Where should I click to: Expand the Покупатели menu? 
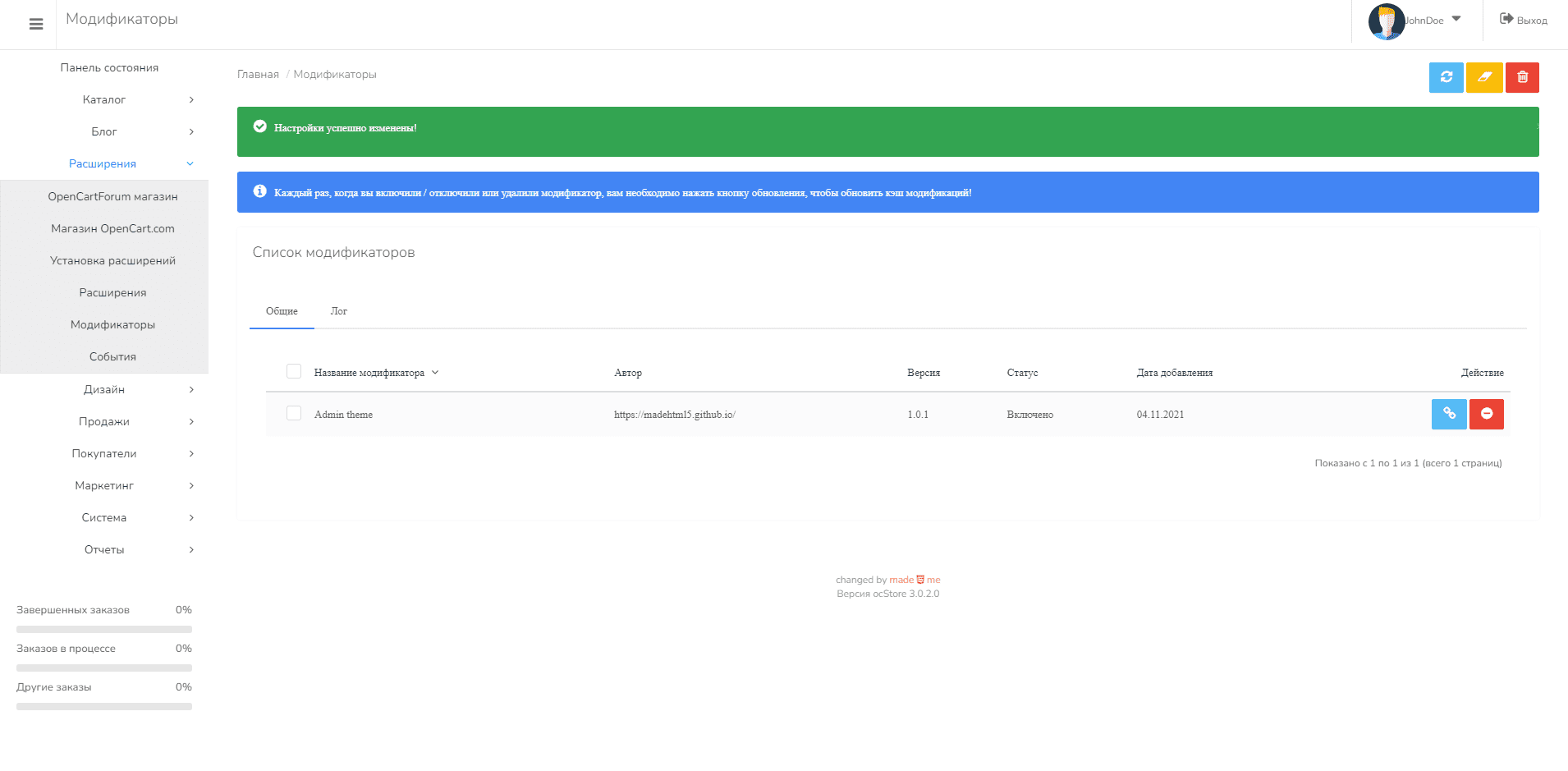coord(104,453)
